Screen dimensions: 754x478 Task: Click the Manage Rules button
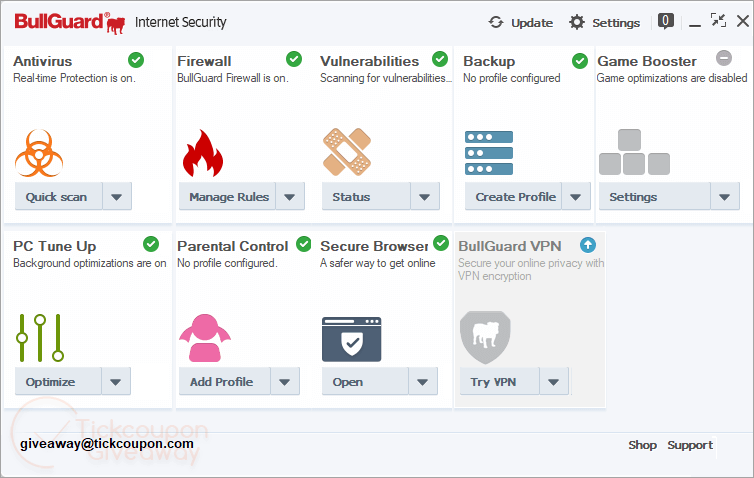point(227,197)
